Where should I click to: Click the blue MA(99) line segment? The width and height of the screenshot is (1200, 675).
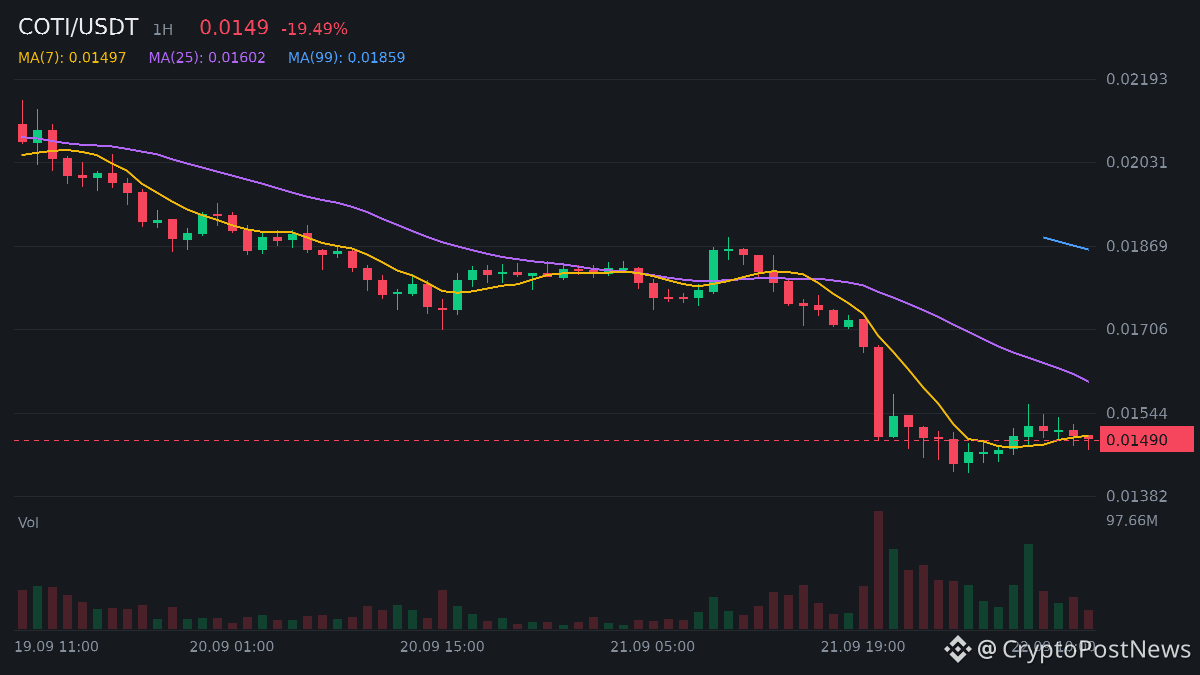pyautogui.click(x=1066, y=243)
